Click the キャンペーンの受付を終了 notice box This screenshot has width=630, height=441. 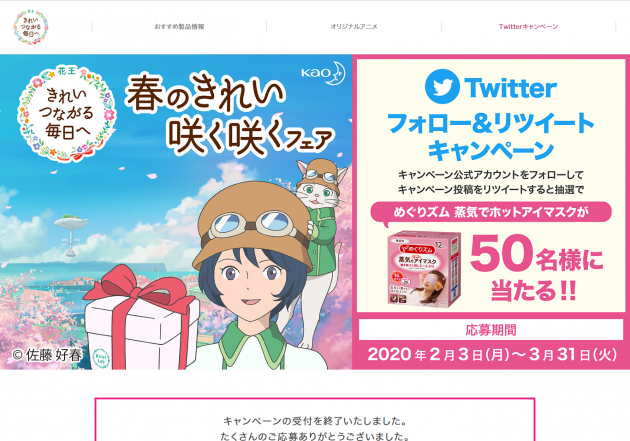tap(315, 420)
